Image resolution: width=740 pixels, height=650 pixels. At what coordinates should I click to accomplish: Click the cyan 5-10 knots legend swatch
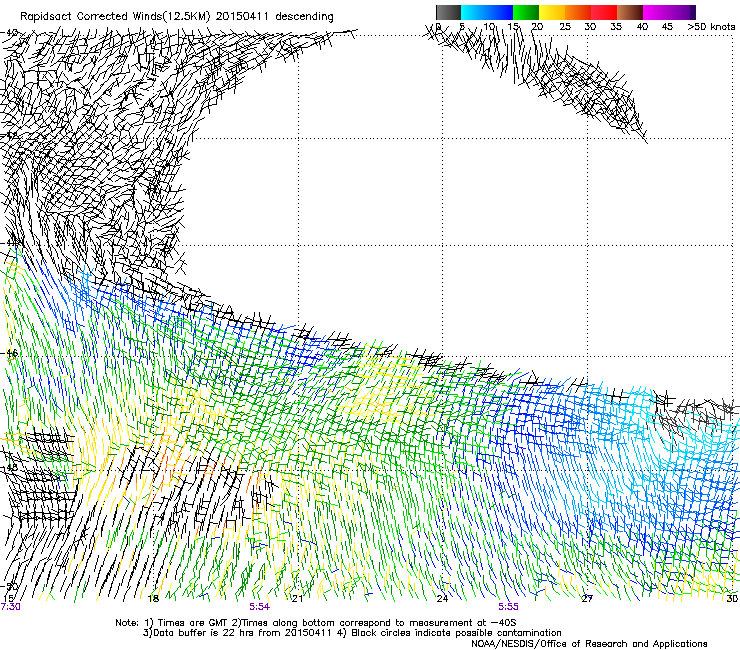point(474,12)
